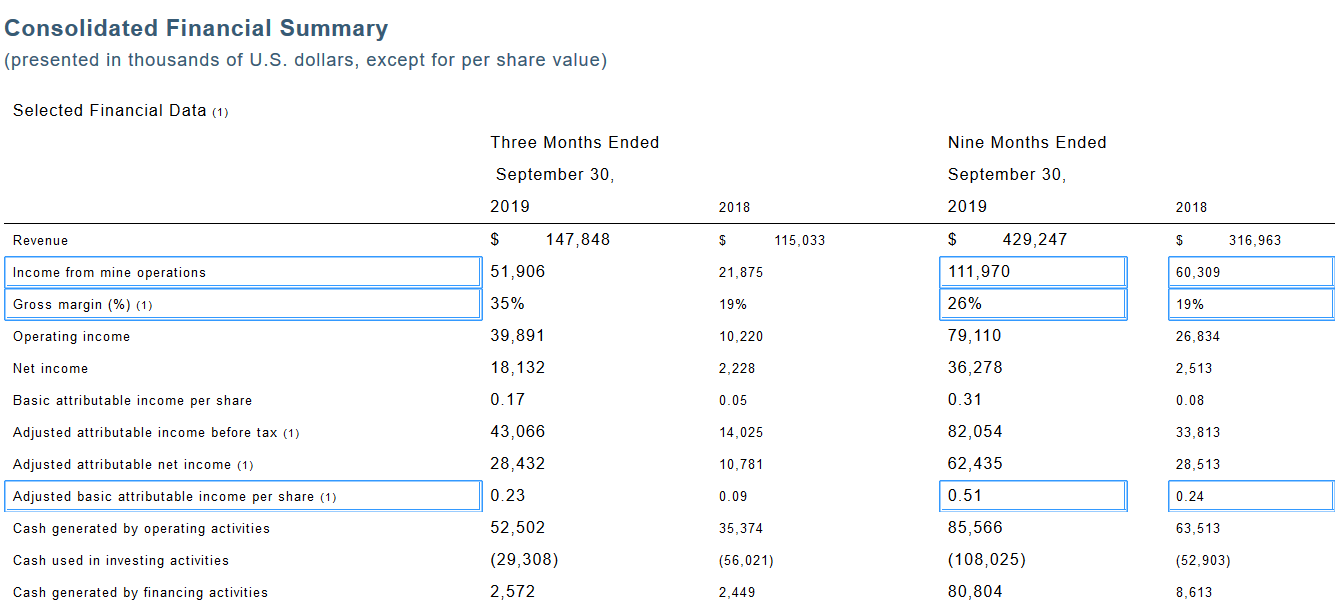1340x607 pixels.
Task: Click the boxed 60,309 value cell
Action: coord(1250,272)
